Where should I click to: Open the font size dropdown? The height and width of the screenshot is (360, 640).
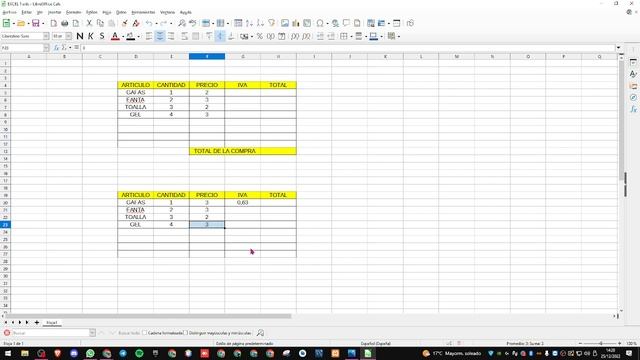coord(69,36)
